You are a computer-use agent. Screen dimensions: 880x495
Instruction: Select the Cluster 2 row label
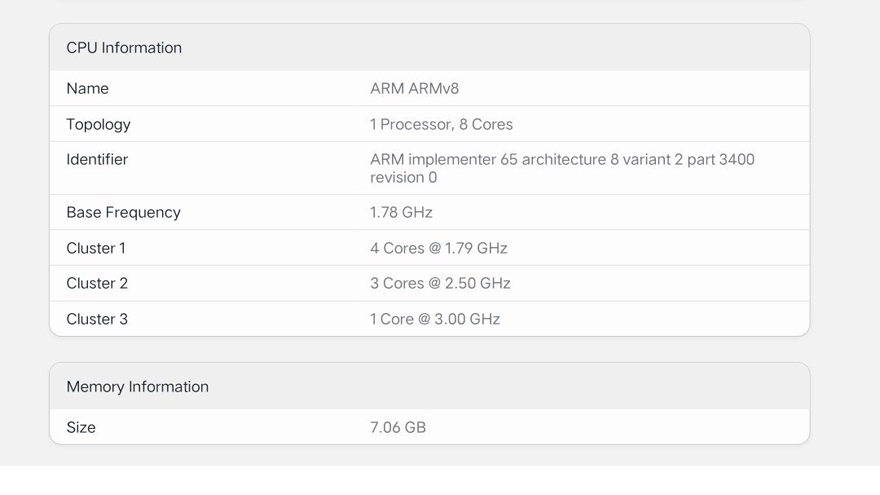click(97, 284)
